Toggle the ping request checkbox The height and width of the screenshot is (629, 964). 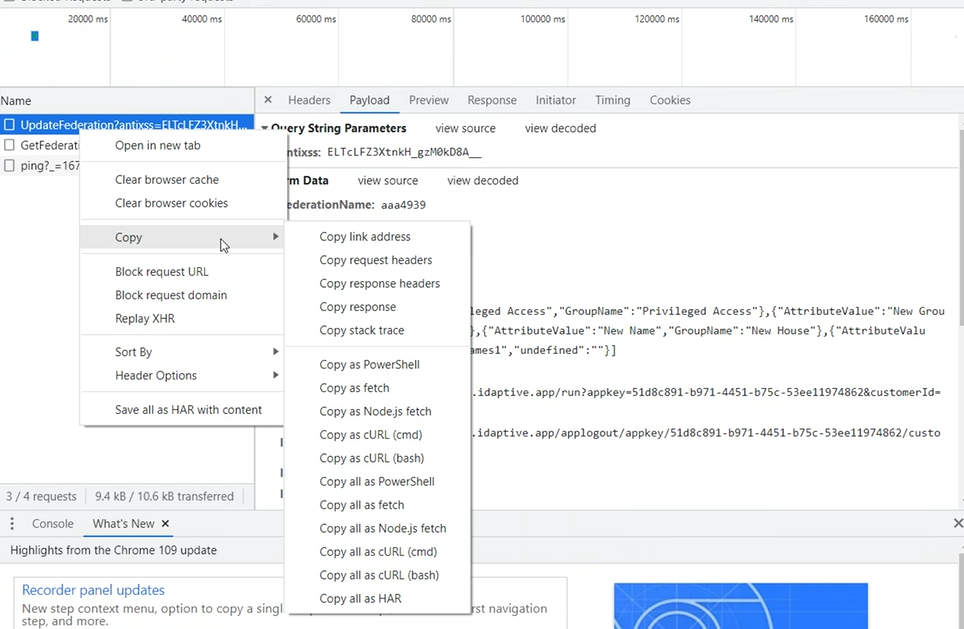(x=9, y=165)
